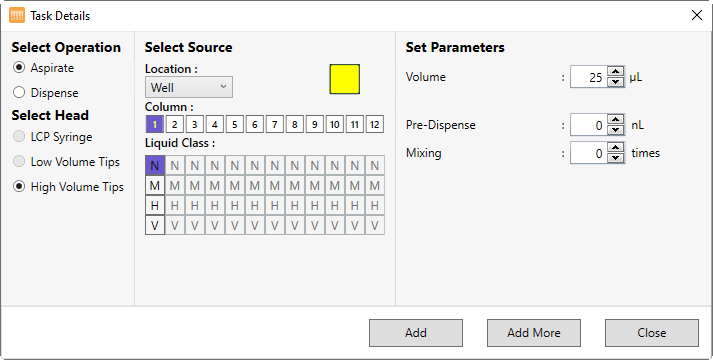Click the yellow color swatch
This screenshot has height=360, width=713.
tap(345, 79)
